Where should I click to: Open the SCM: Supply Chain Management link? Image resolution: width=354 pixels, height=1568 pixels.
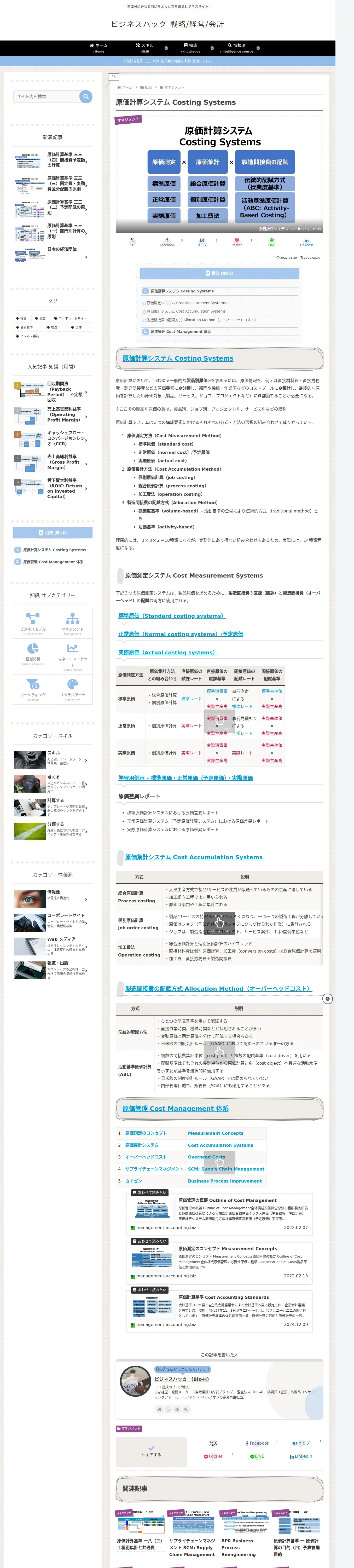click(x=226, y=1169)
